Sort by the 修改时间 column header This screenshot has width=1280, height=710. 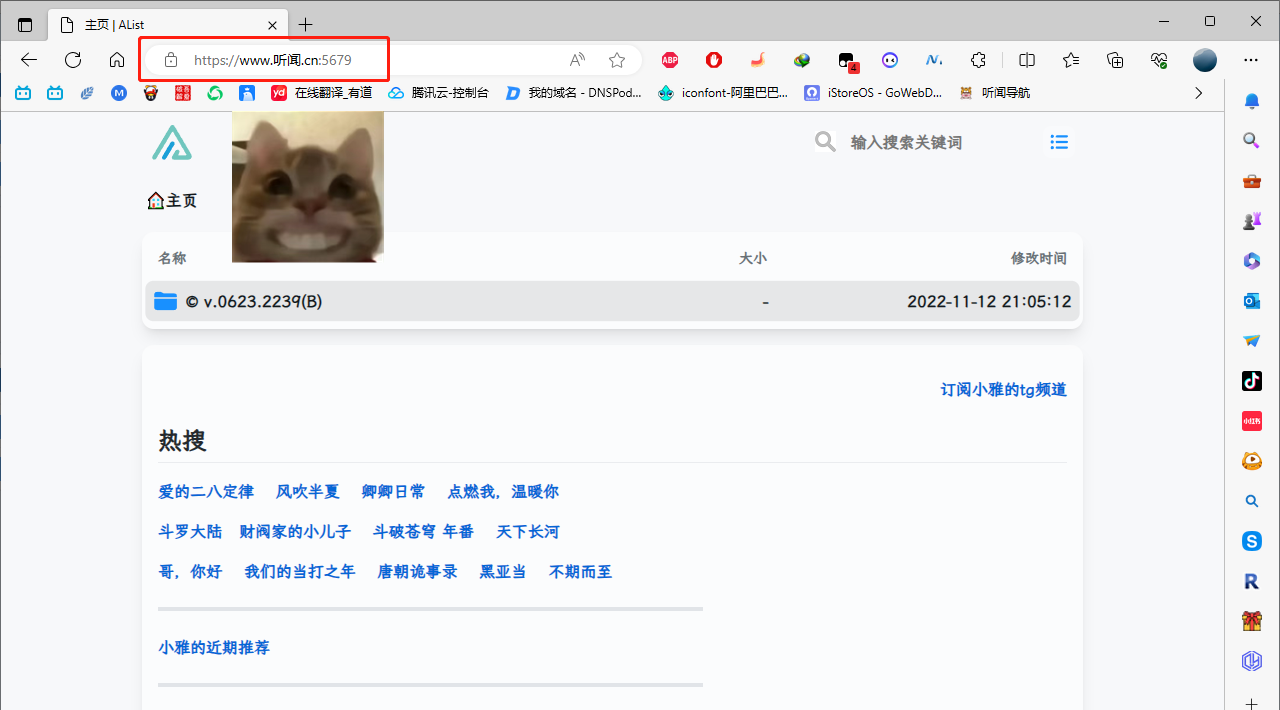(x=1039, y=258)
